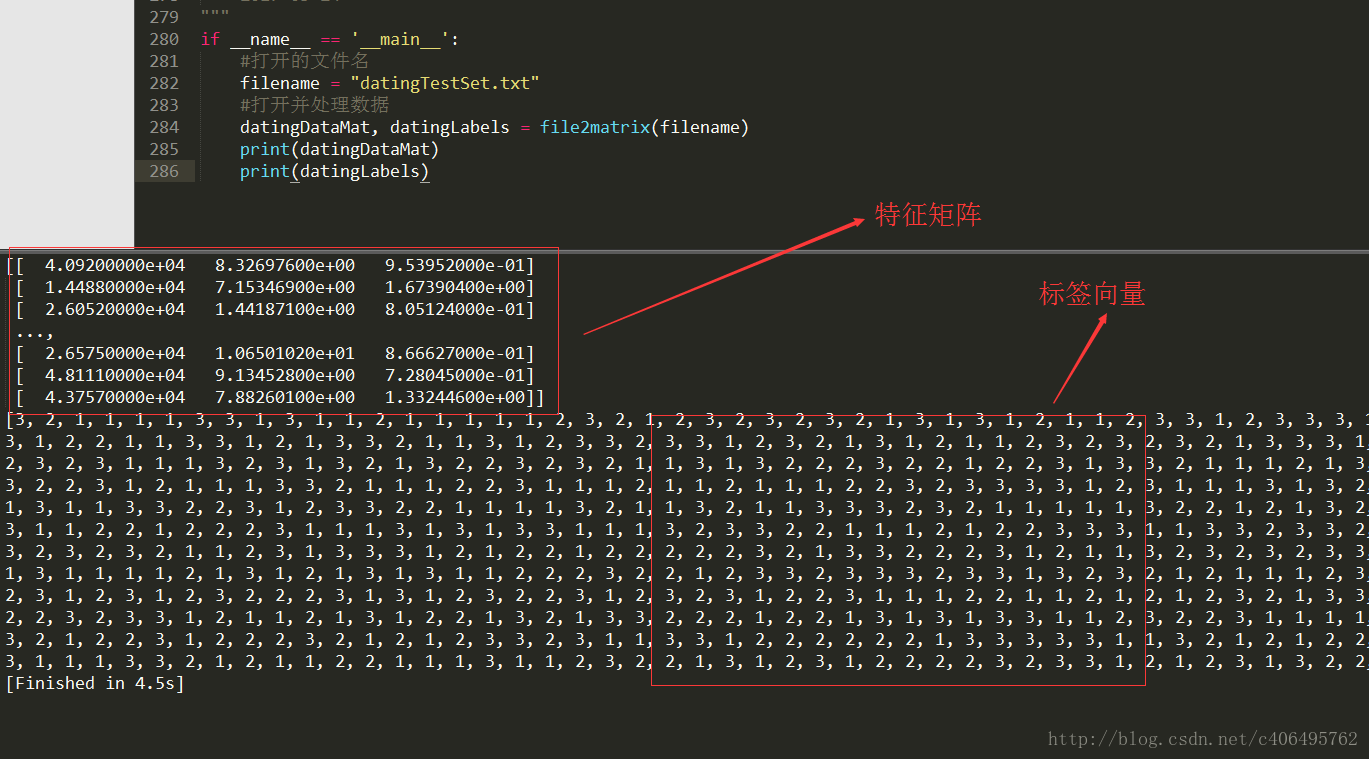1369x759 pixels.
Task: Select output value 1.44187100e+00
Action: tap(285, 309)
